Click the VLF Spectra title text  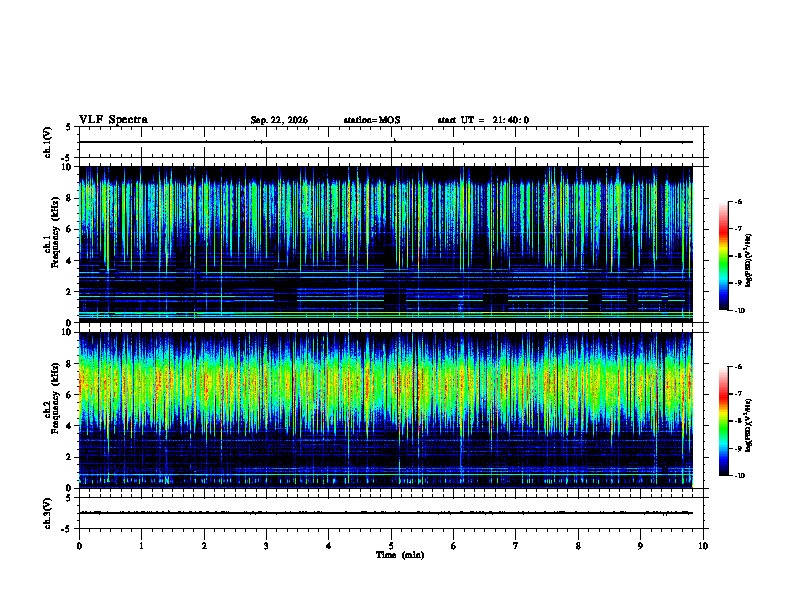pos(114,120)
